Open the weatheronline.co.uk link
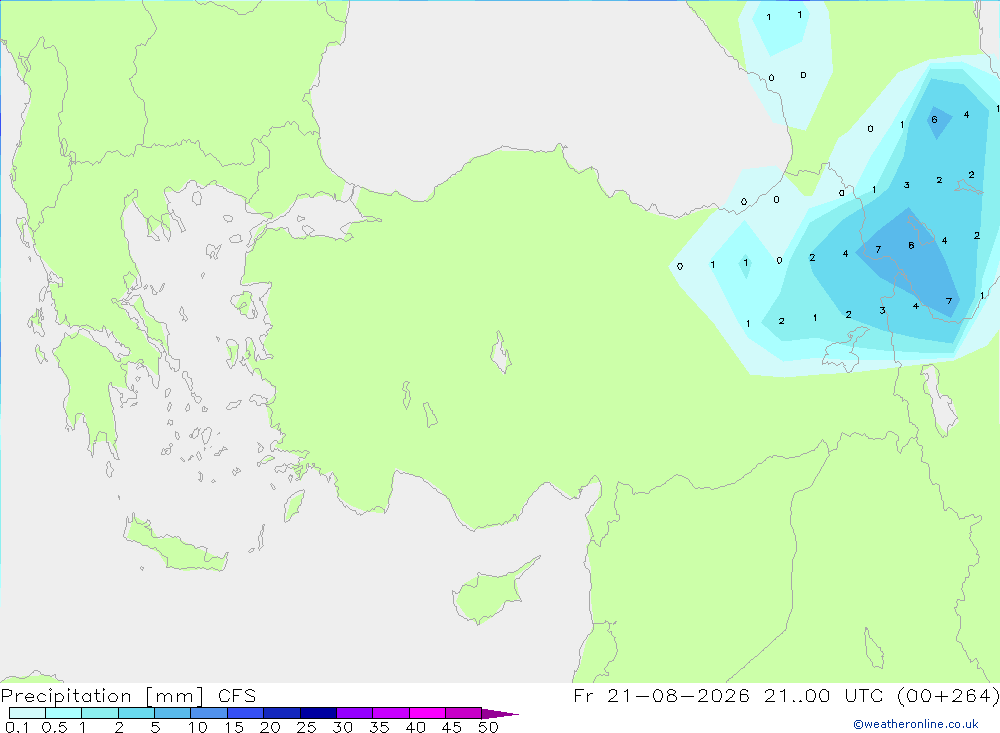Viewport: 1000px width, 733px height. coord(916,724)
